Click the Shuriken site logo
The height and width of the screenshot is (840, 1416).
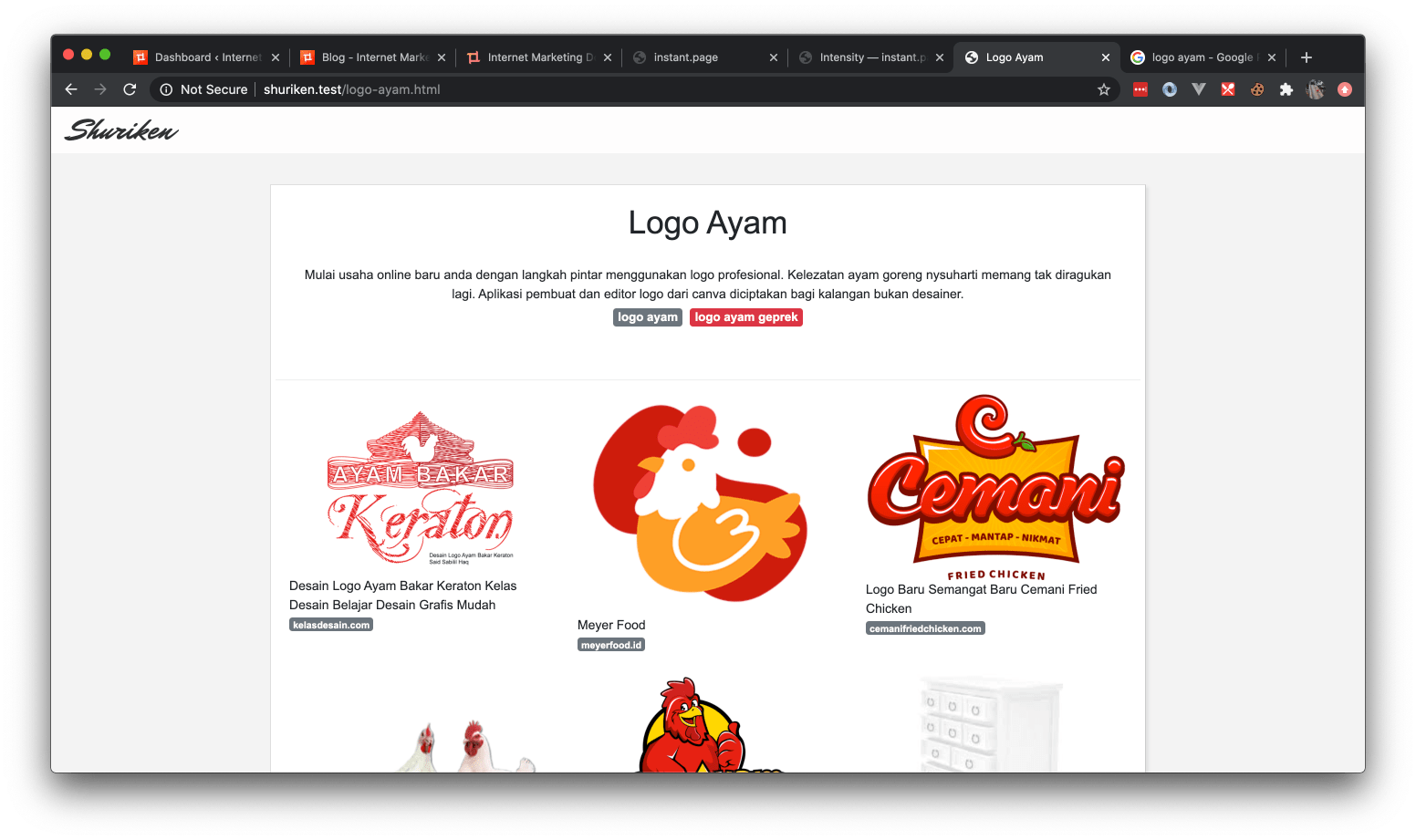(121, 130)
